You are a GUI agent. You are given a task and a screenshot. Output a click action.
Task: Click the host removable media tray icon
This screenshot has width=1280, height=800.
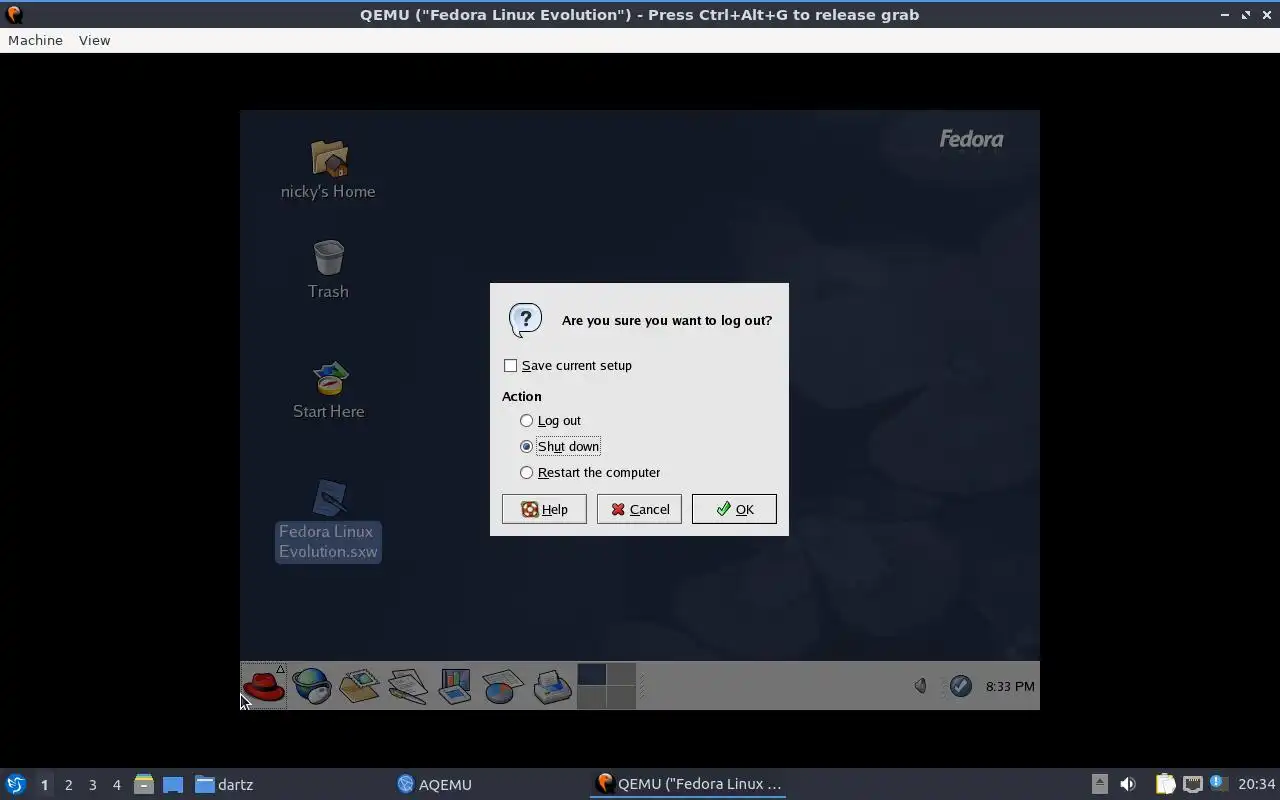(1099, 784)
